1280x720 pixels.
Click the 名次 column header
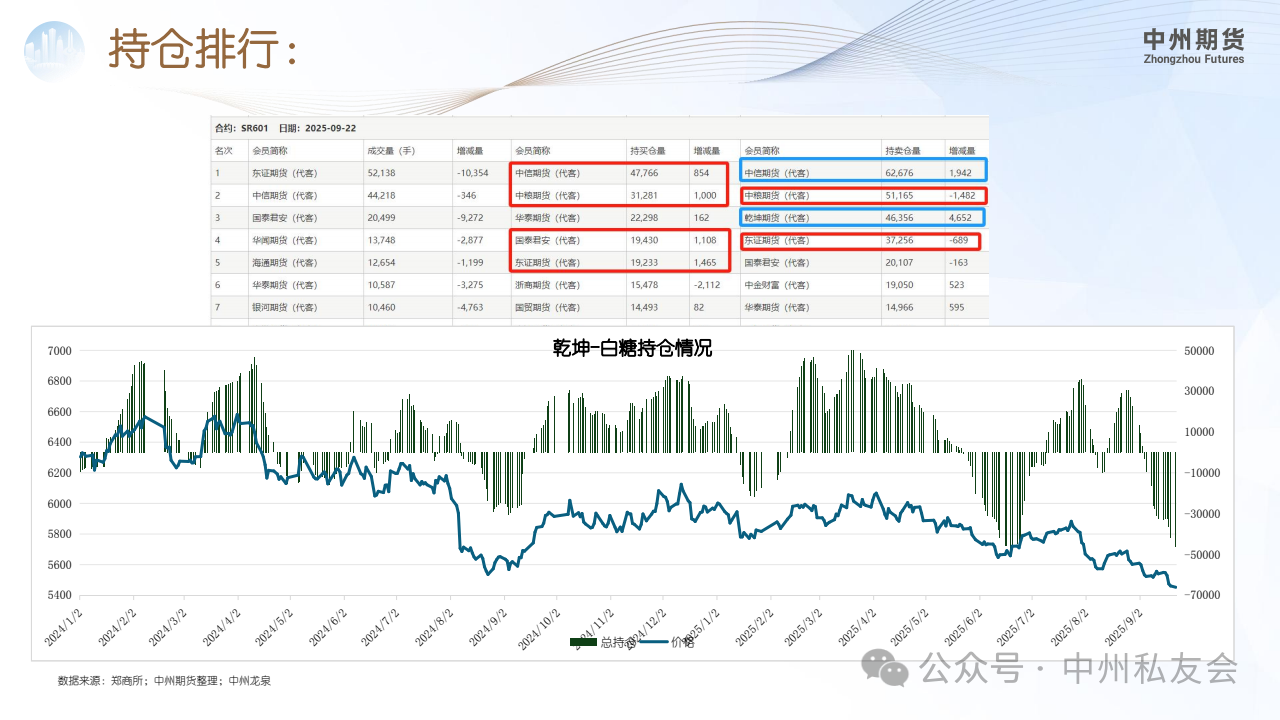[x=224, y=151]
